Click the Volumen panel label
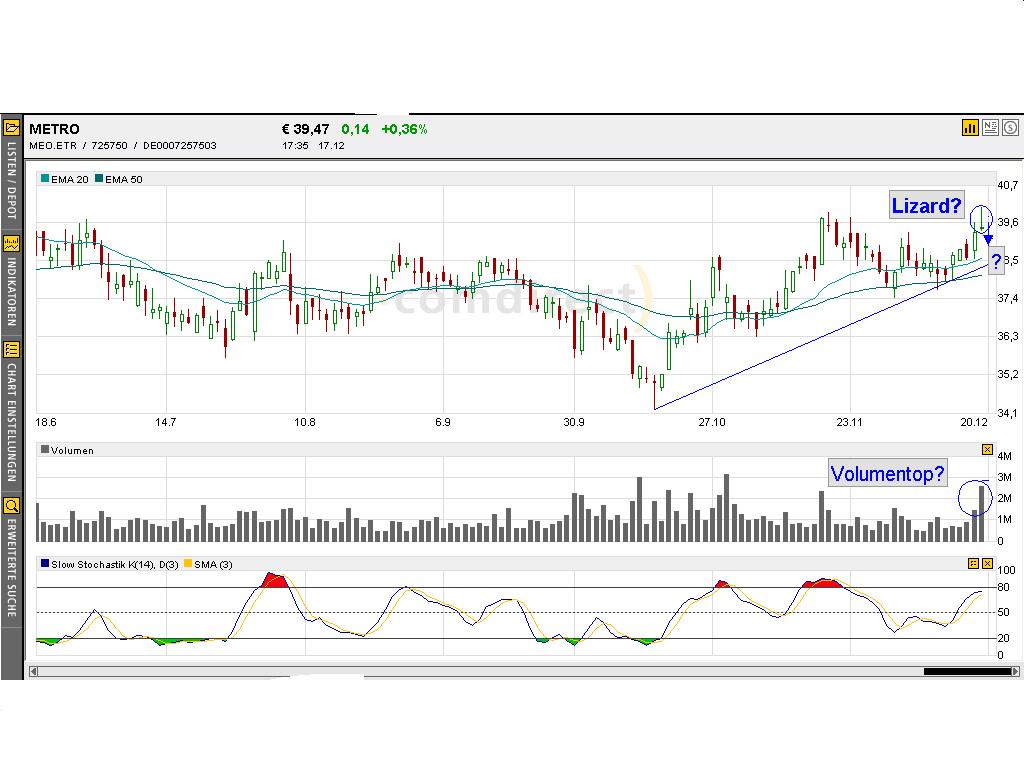The image size is (1024, 768). [72, 451]
